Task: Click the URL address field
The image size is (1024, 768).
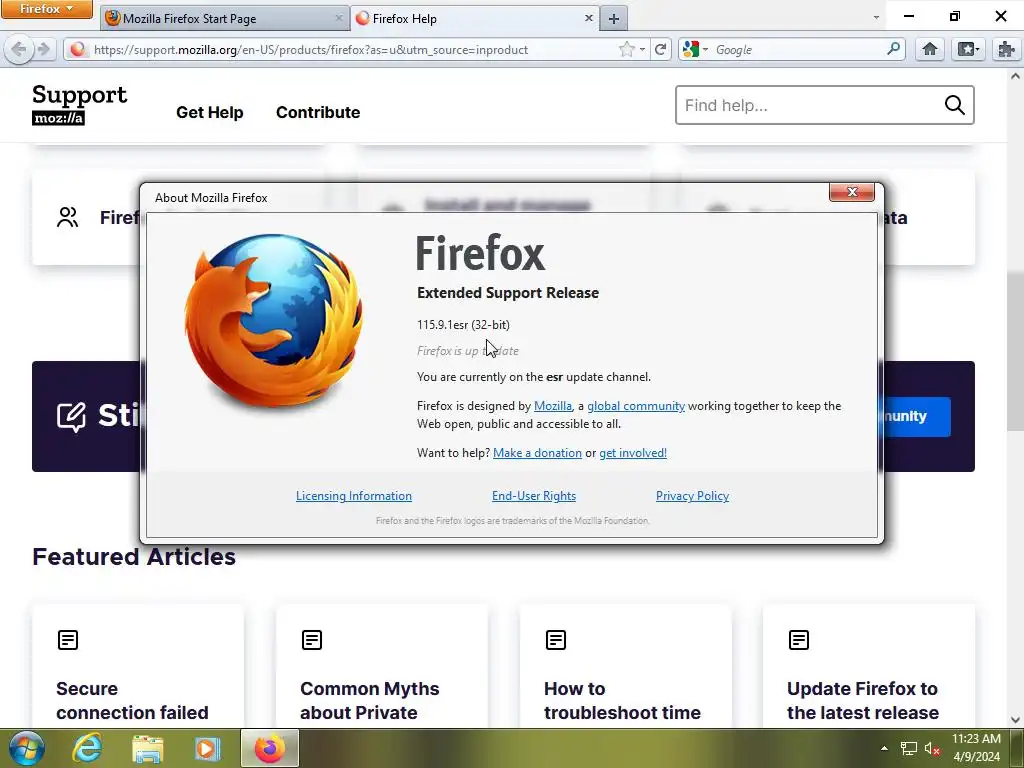Action: click(x=353, y=50)
